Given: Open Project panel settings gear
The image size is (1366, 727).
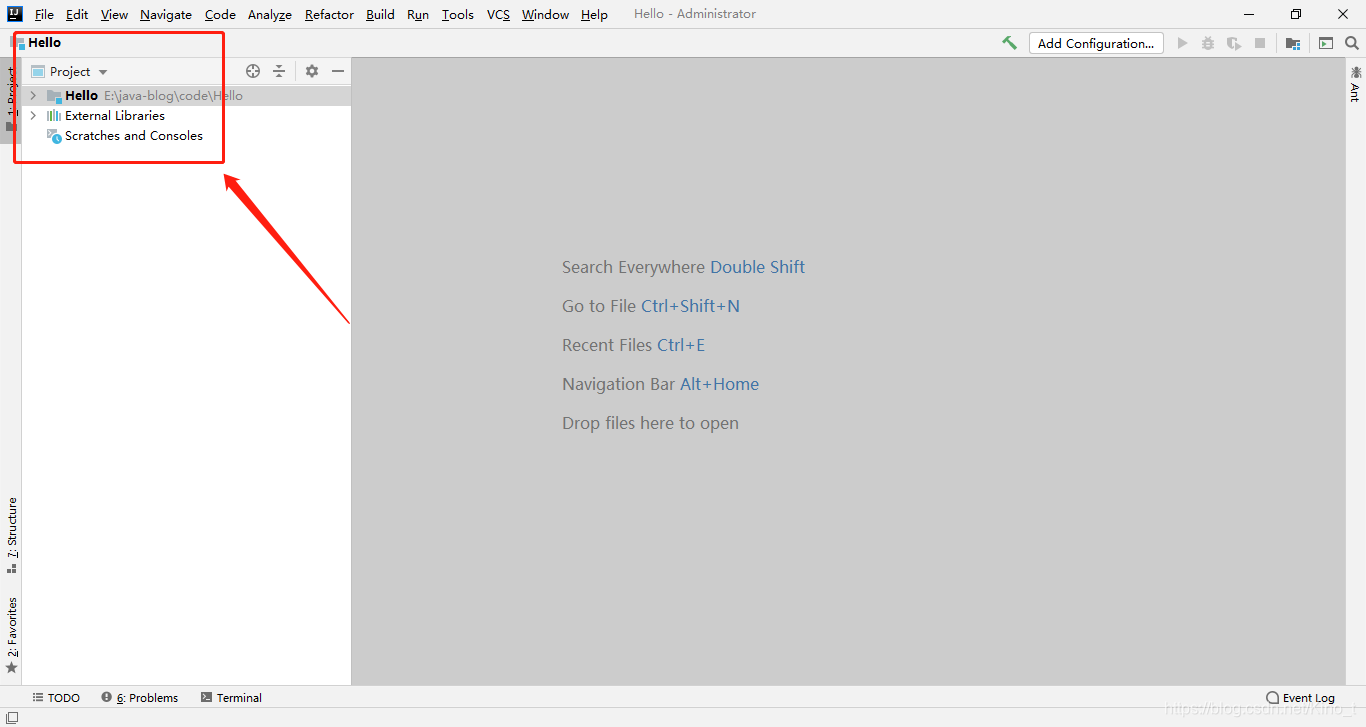Looking at the screenshot, I should click(x=312, y=71).
